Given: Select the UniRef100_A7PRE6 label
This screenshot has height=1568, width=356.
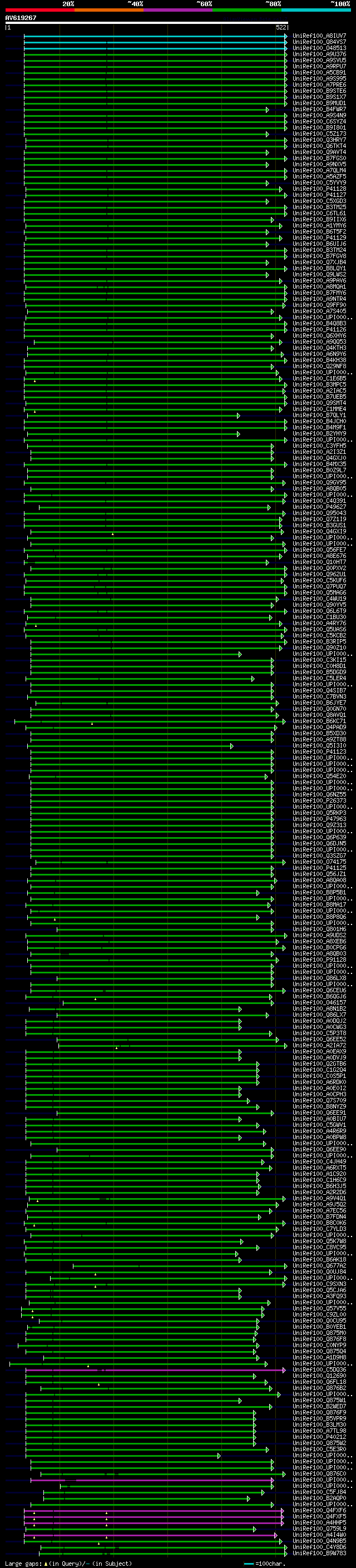Looking at the screenshot, I should pos(319,85).
